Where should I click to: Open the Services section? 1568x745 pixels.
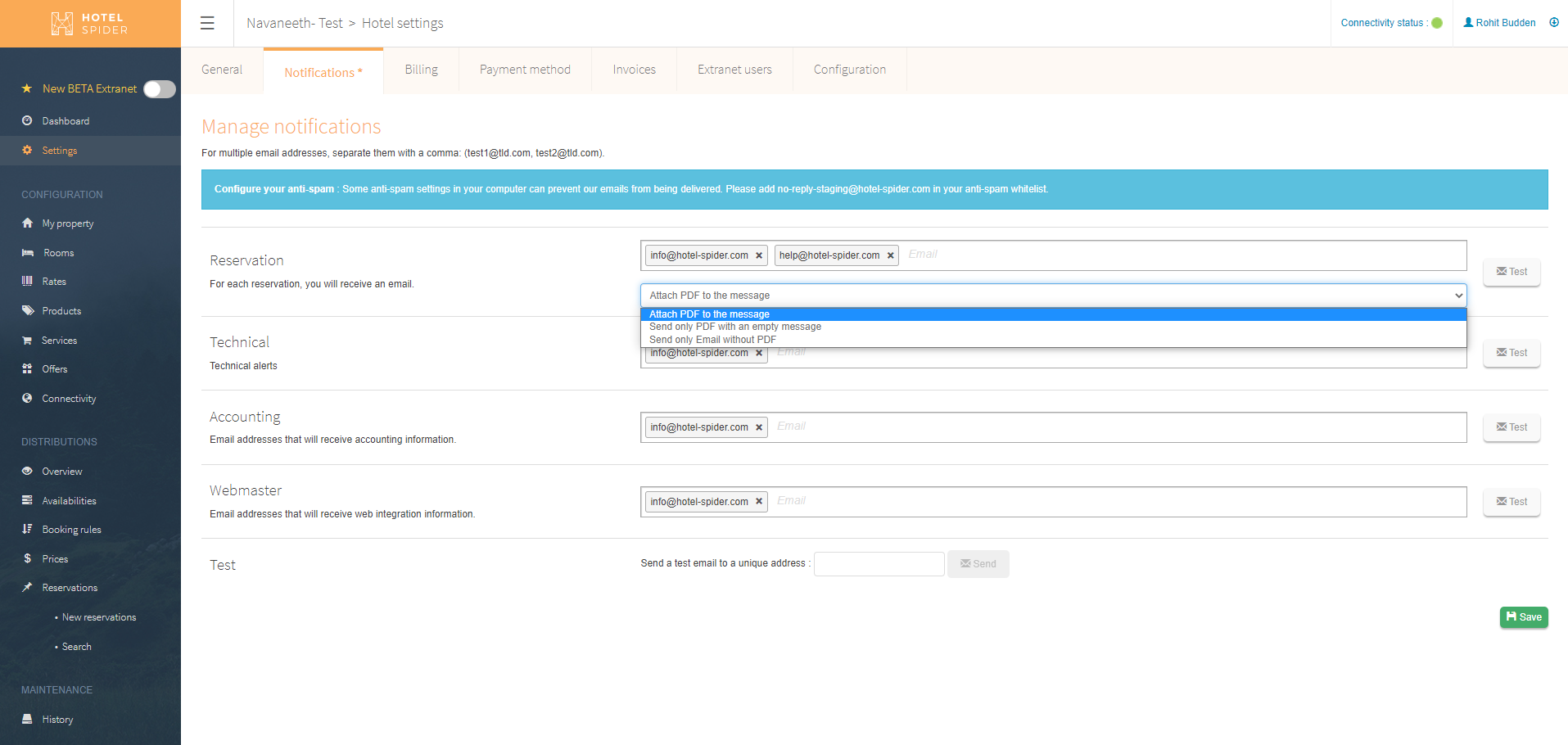click(58, 340)
